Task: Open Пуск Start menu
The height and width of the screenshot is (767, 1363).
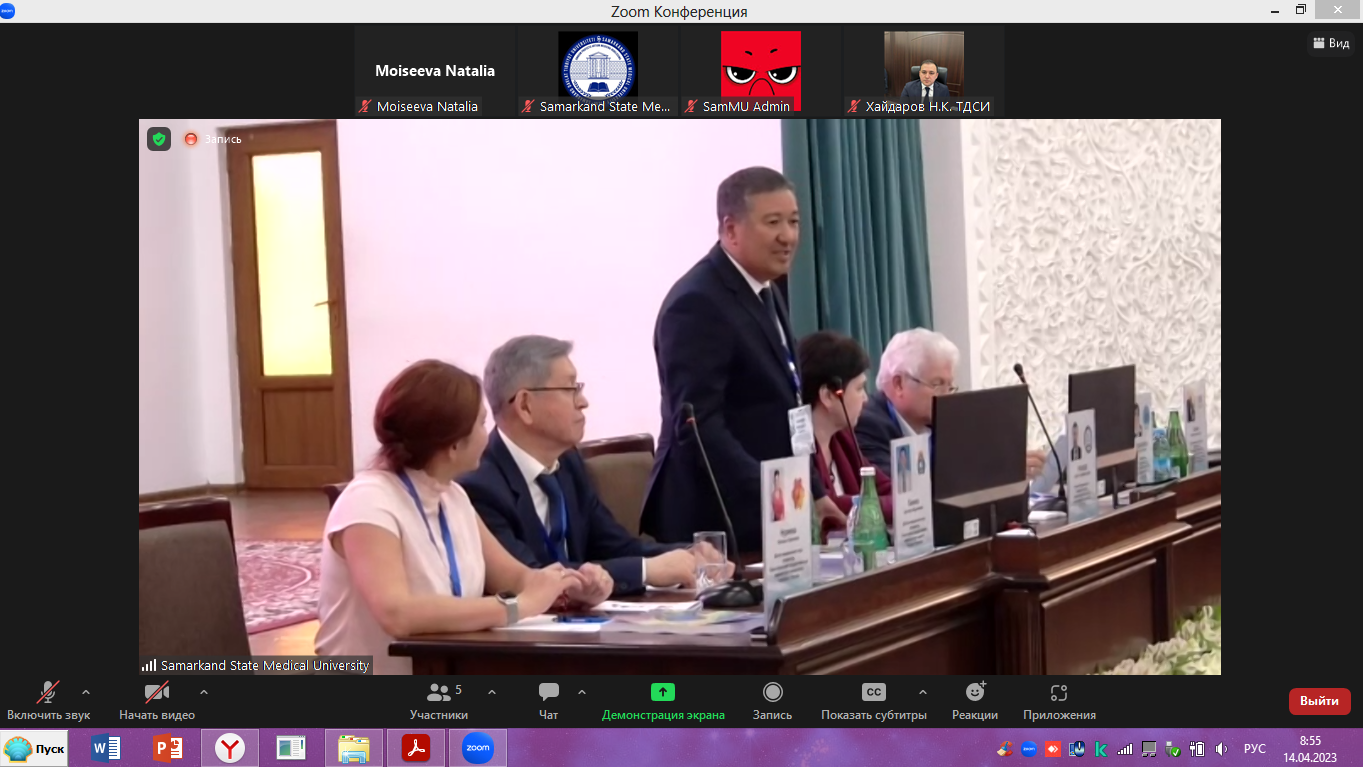Action: point(35,748)
